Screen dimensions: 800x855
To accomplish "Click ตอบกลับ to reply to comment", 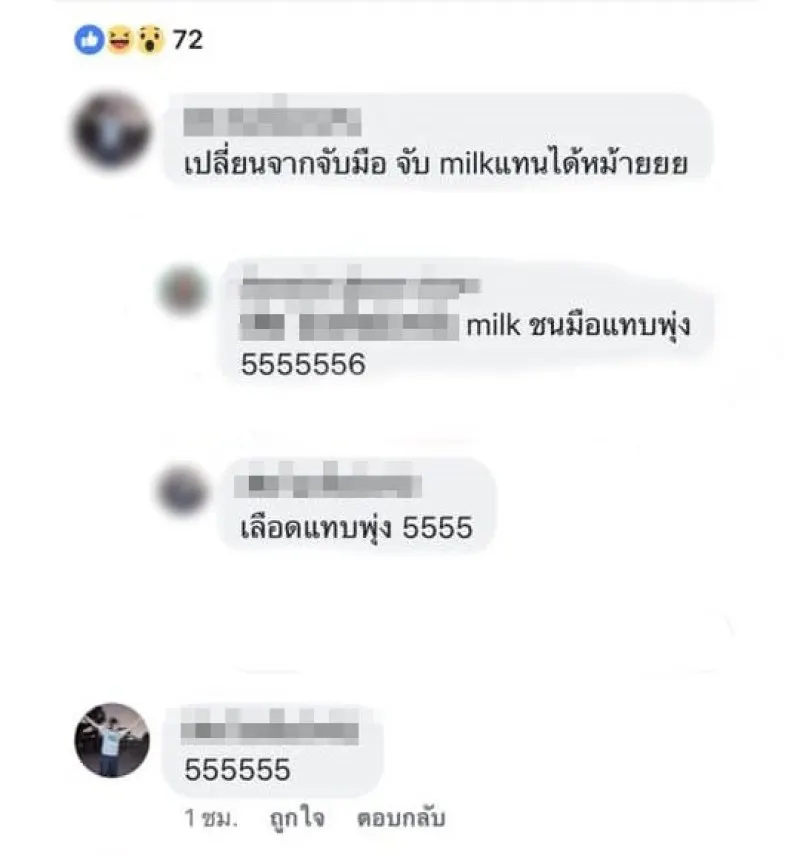I will coord(401,818).
